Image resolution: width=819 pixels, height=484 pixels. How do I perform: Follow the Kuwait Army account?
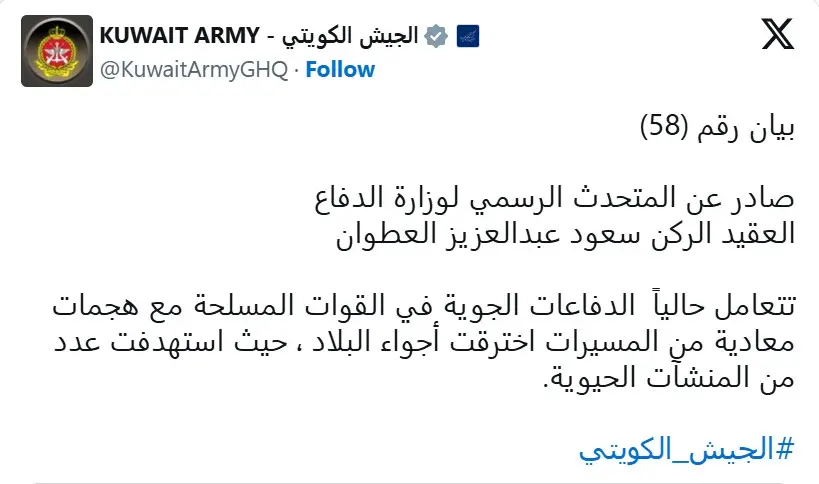[x=340, y=69]
